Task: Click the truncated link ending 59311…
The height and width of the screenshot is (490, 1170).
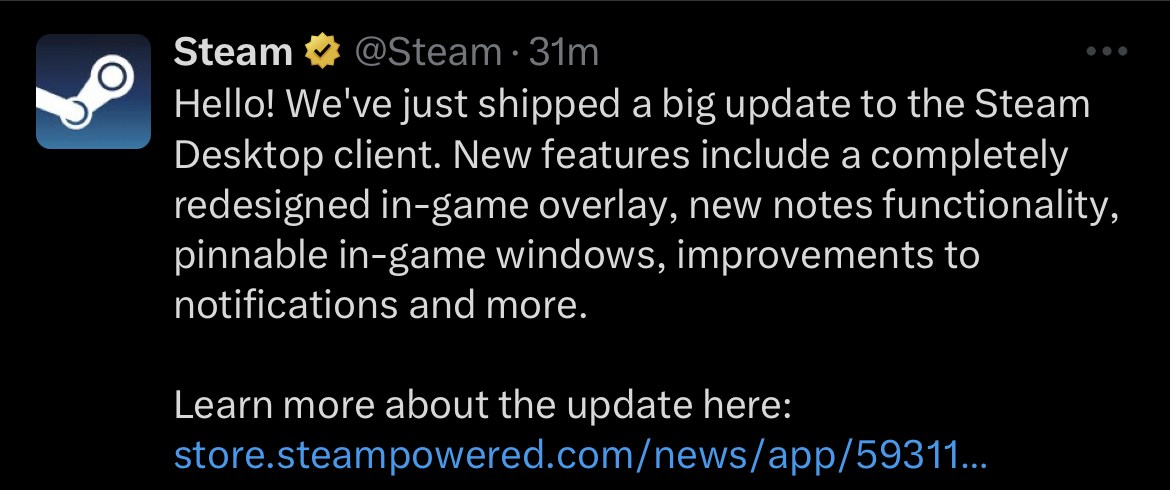Action: coord(581,456)
